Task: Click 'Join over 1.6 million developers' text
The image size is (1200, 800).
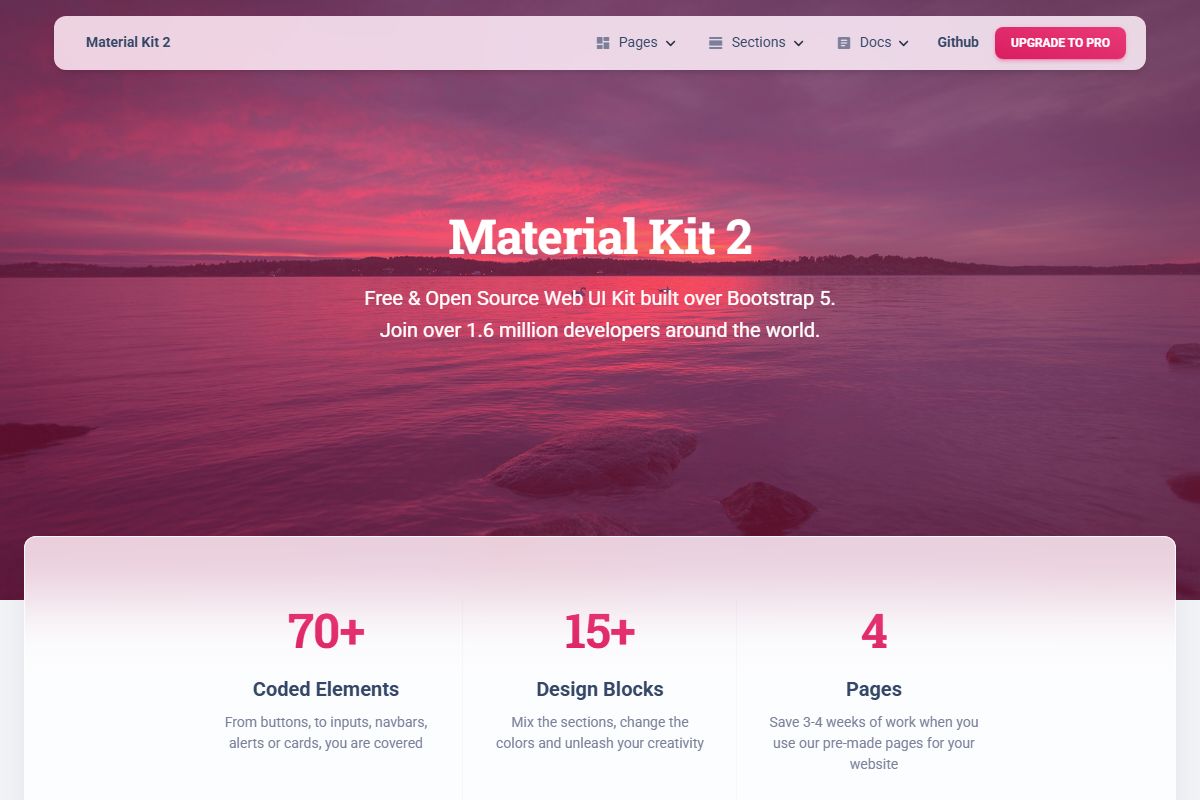Action: pyautogui.click(x=600, y=330)
